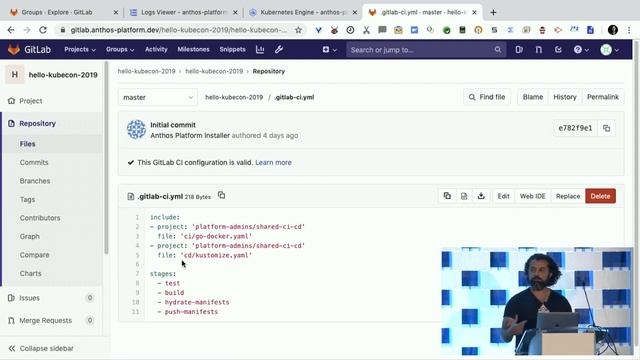
Task: Go to Activity page
Action: pyautogui.click(x=156, y=49)
